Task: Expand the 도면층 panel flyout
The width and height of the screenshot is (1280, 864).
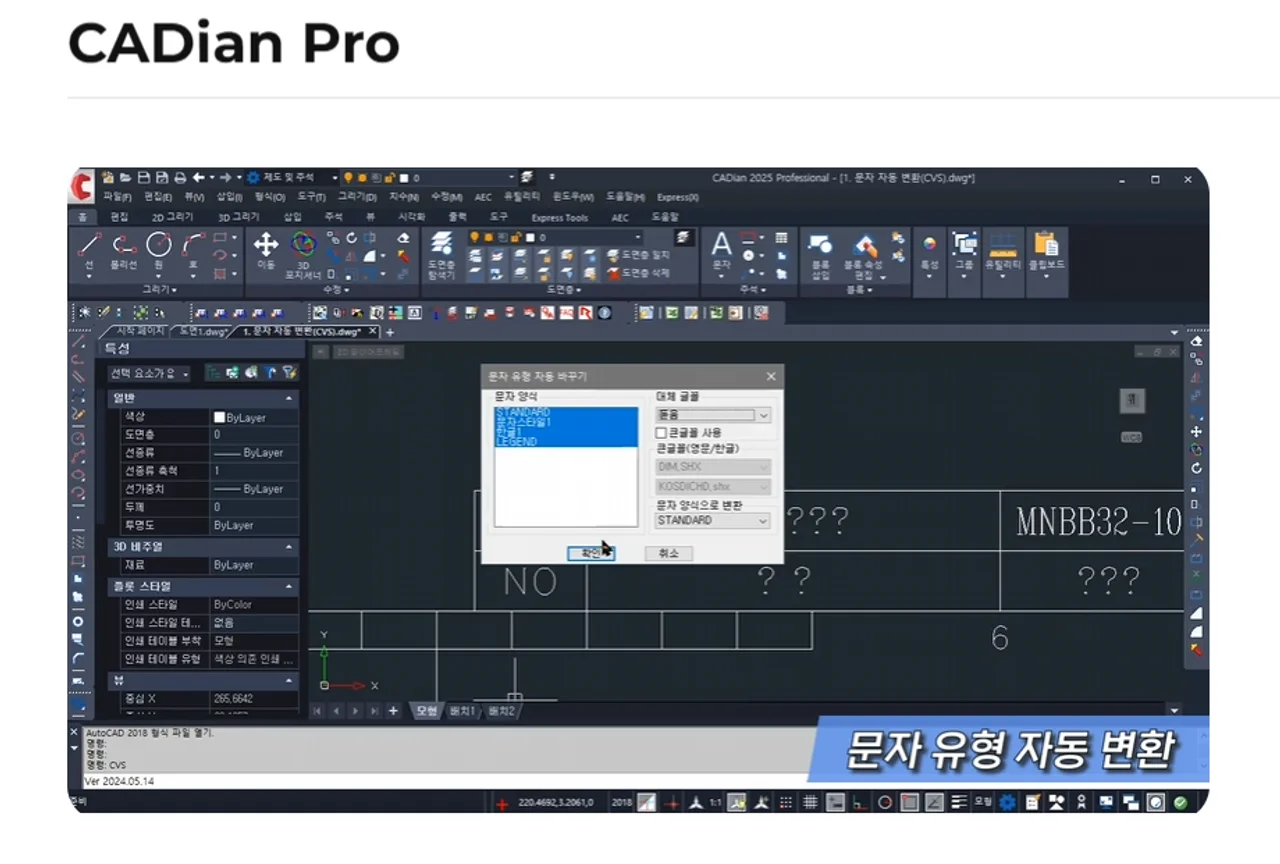Action: 564,290
